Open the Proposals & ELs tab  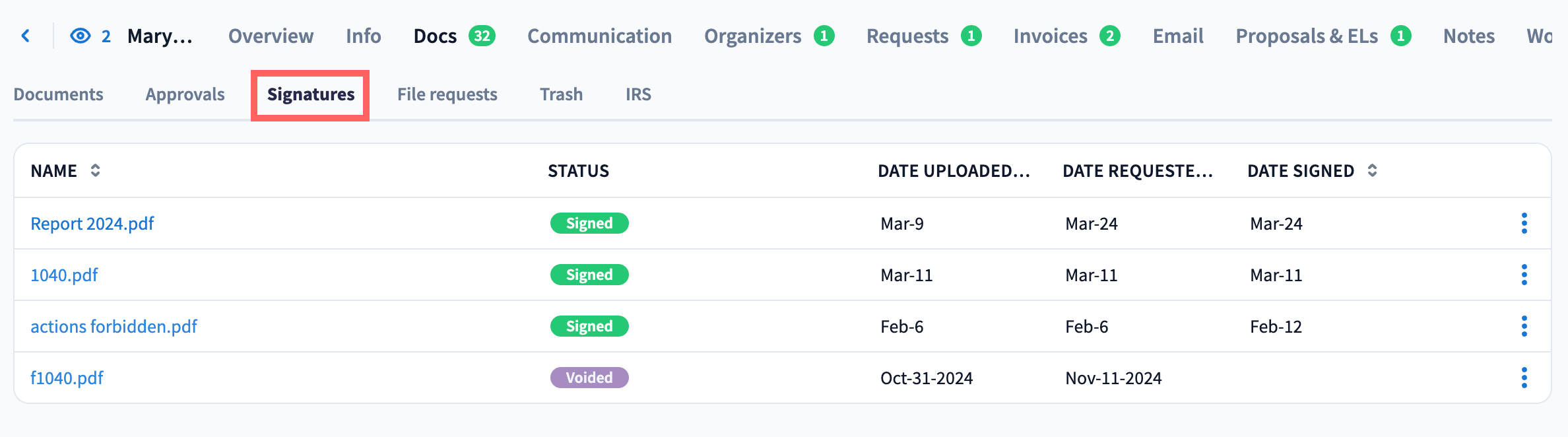click(1306, 36)
